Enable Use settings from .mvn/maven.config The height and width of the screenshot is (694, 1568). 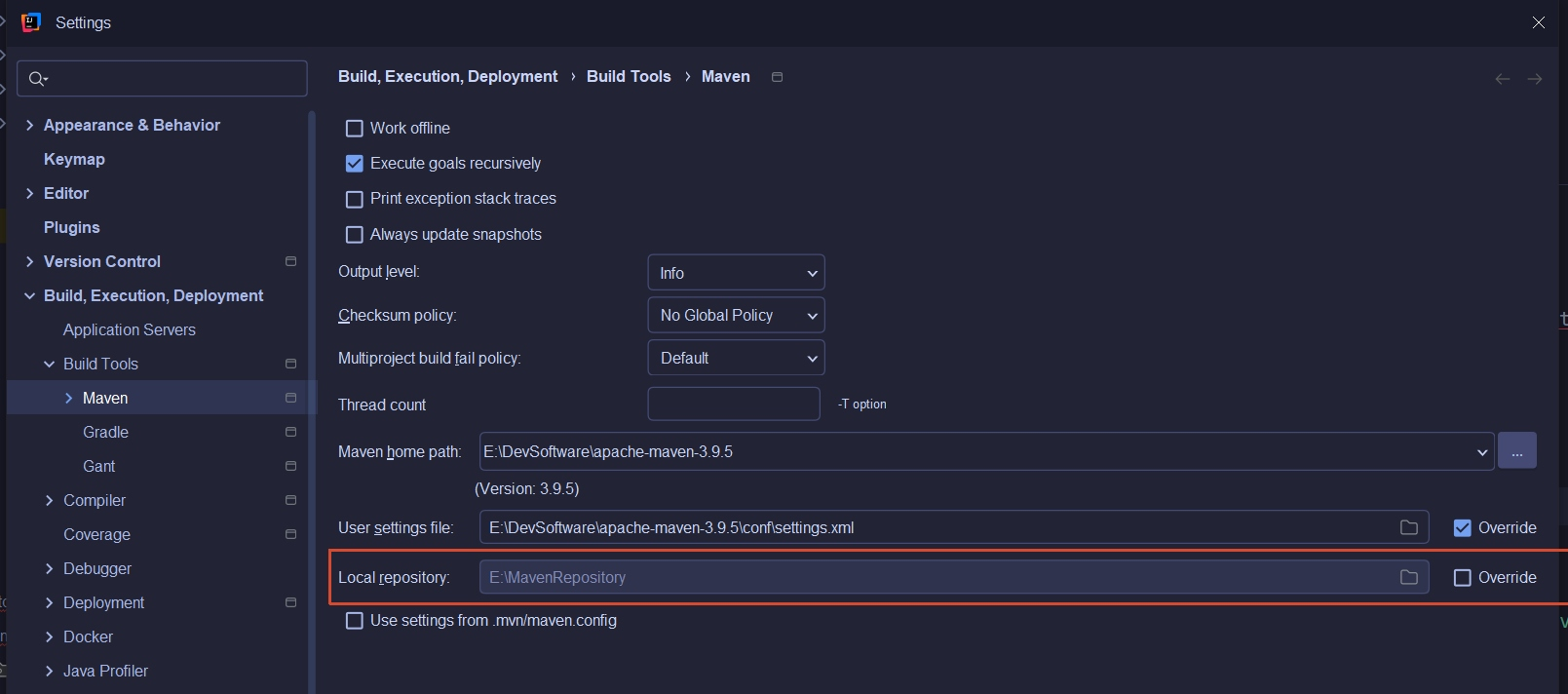pos(355,621)
